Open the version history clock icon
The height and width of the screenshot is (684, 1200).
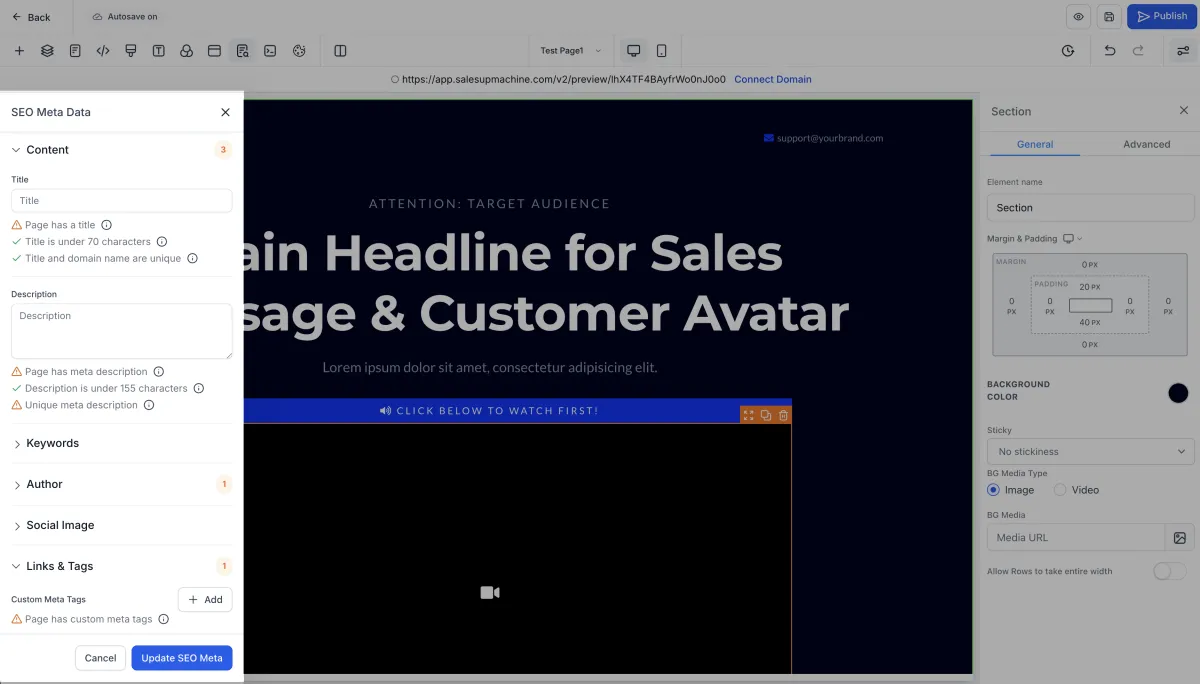pos(1068,50)
